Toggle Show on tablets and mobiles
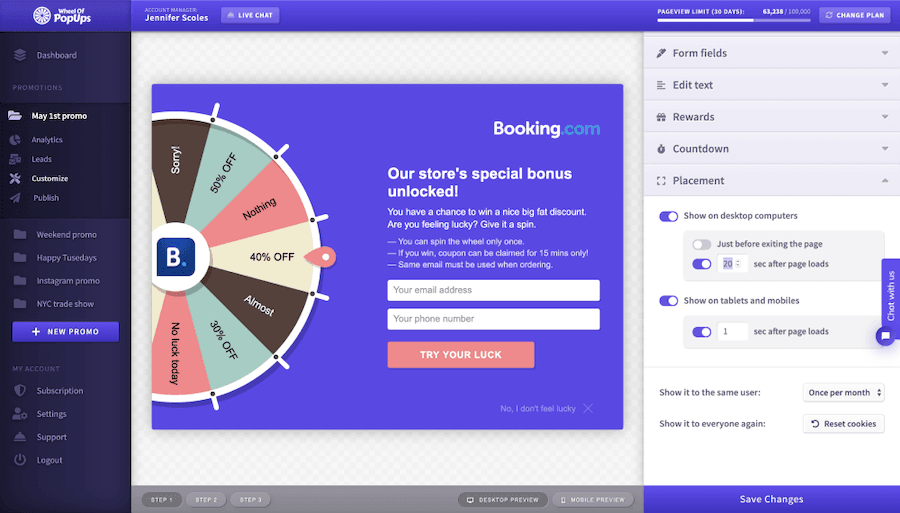This screenshot has width=900, height=513. pos(669,301)
